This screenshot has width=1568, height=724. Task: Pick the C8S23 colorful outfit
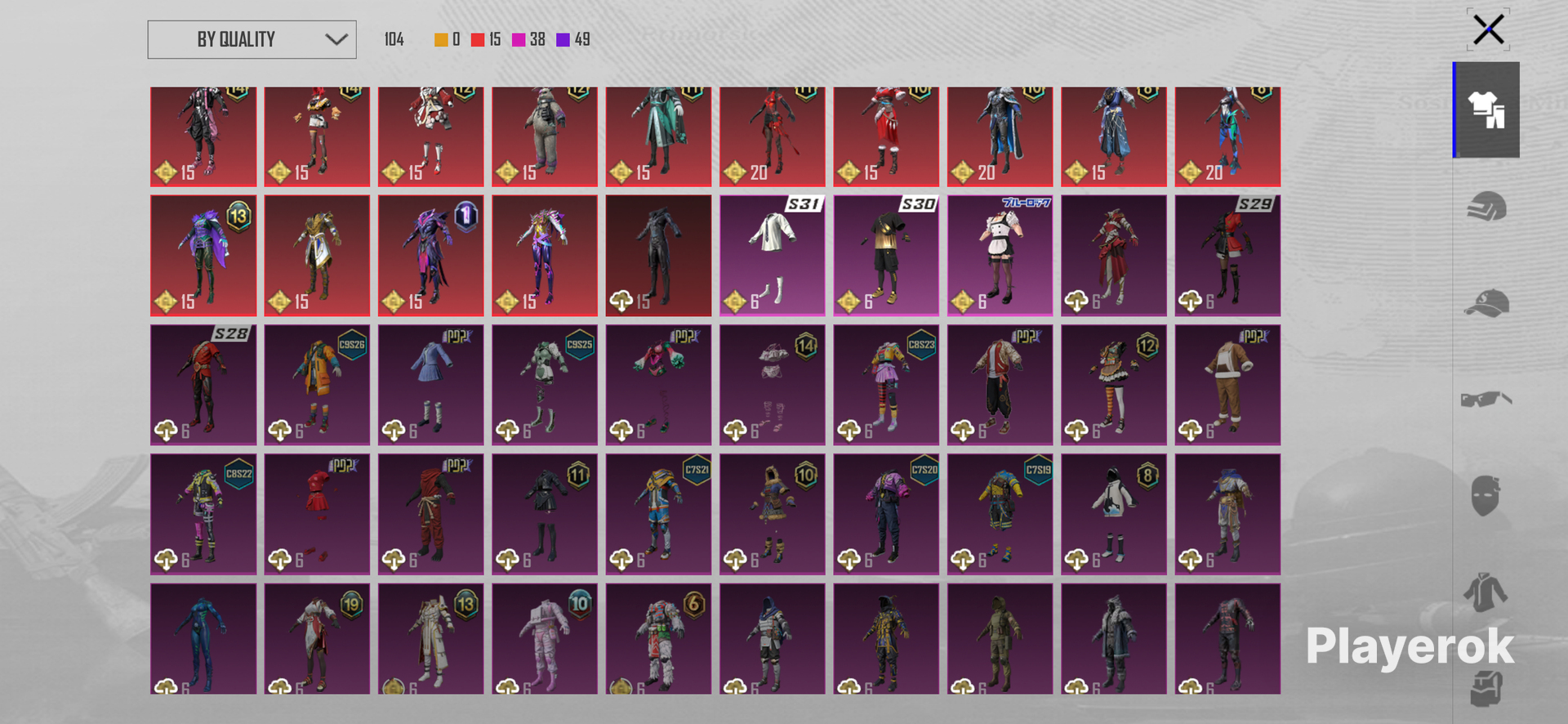click(x=886, y=385)
